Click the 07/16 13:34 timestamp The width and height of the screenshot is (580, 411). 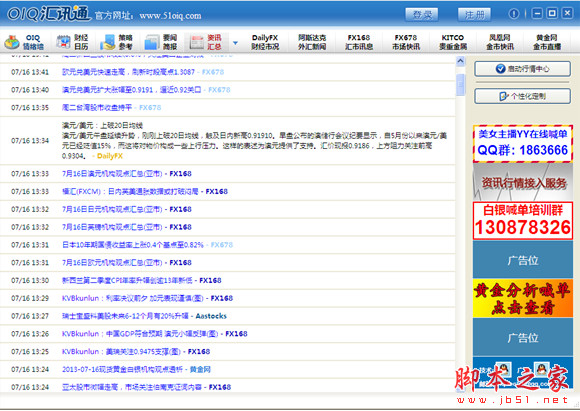(30, 140)
